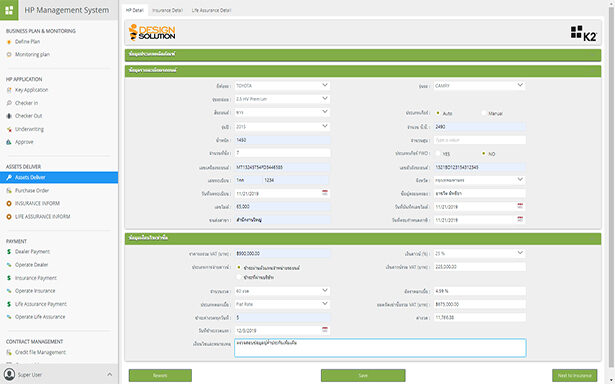Collapse the first green section header bar
Screen dimensions: 615x384
(363, 55)
